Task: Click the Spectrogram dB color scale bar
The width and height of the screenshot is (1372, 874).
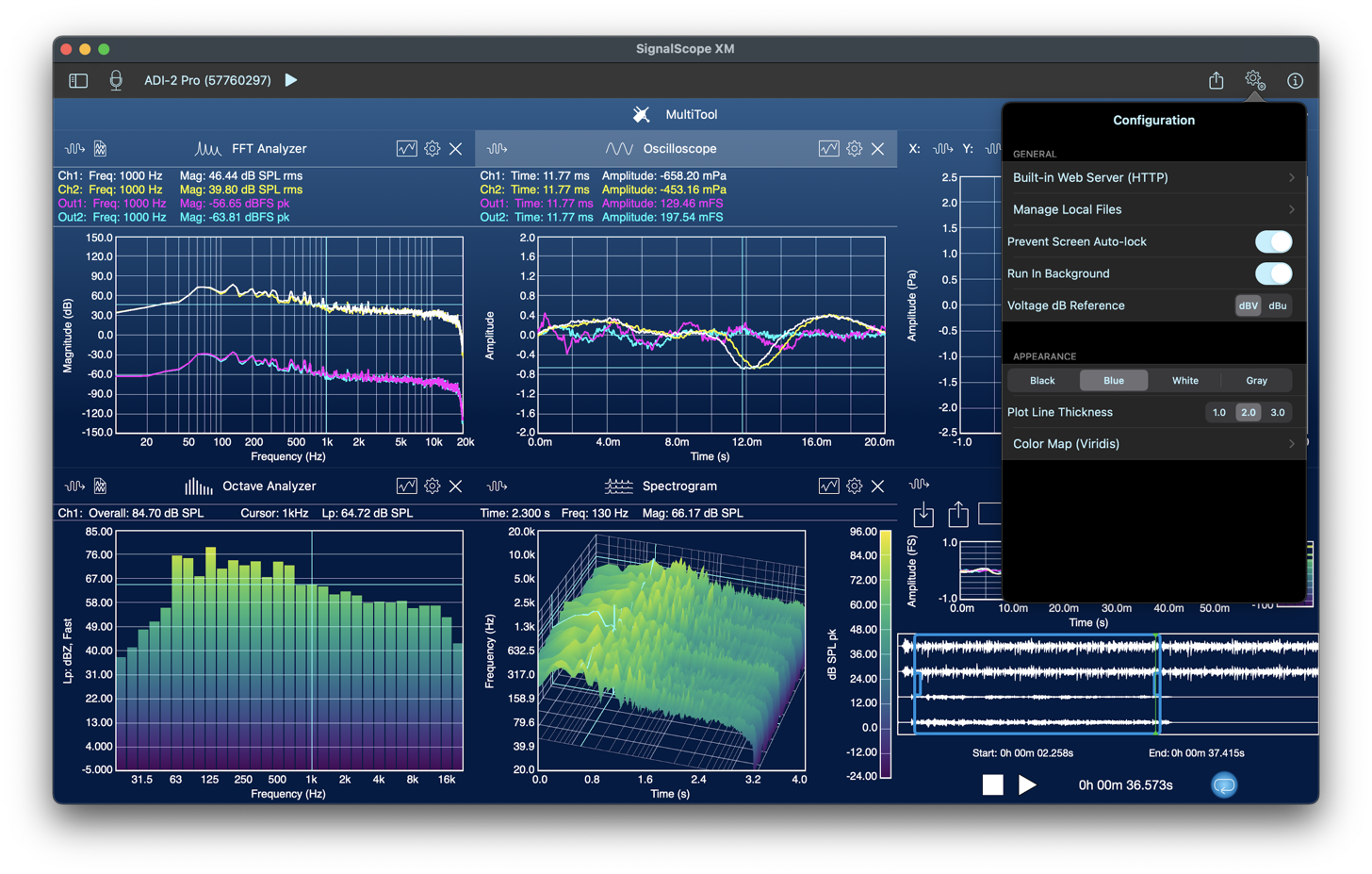Action: (x=886, y=654)
